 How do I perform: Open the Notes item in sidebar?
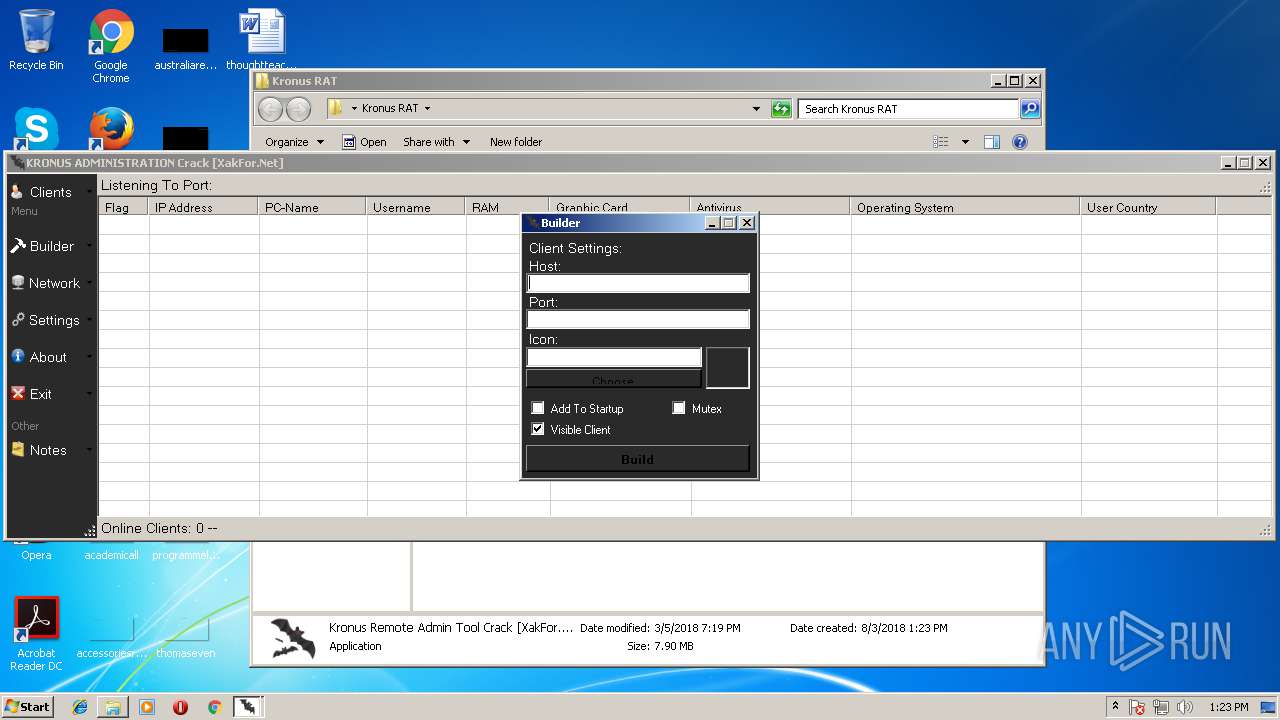(50, 450)
